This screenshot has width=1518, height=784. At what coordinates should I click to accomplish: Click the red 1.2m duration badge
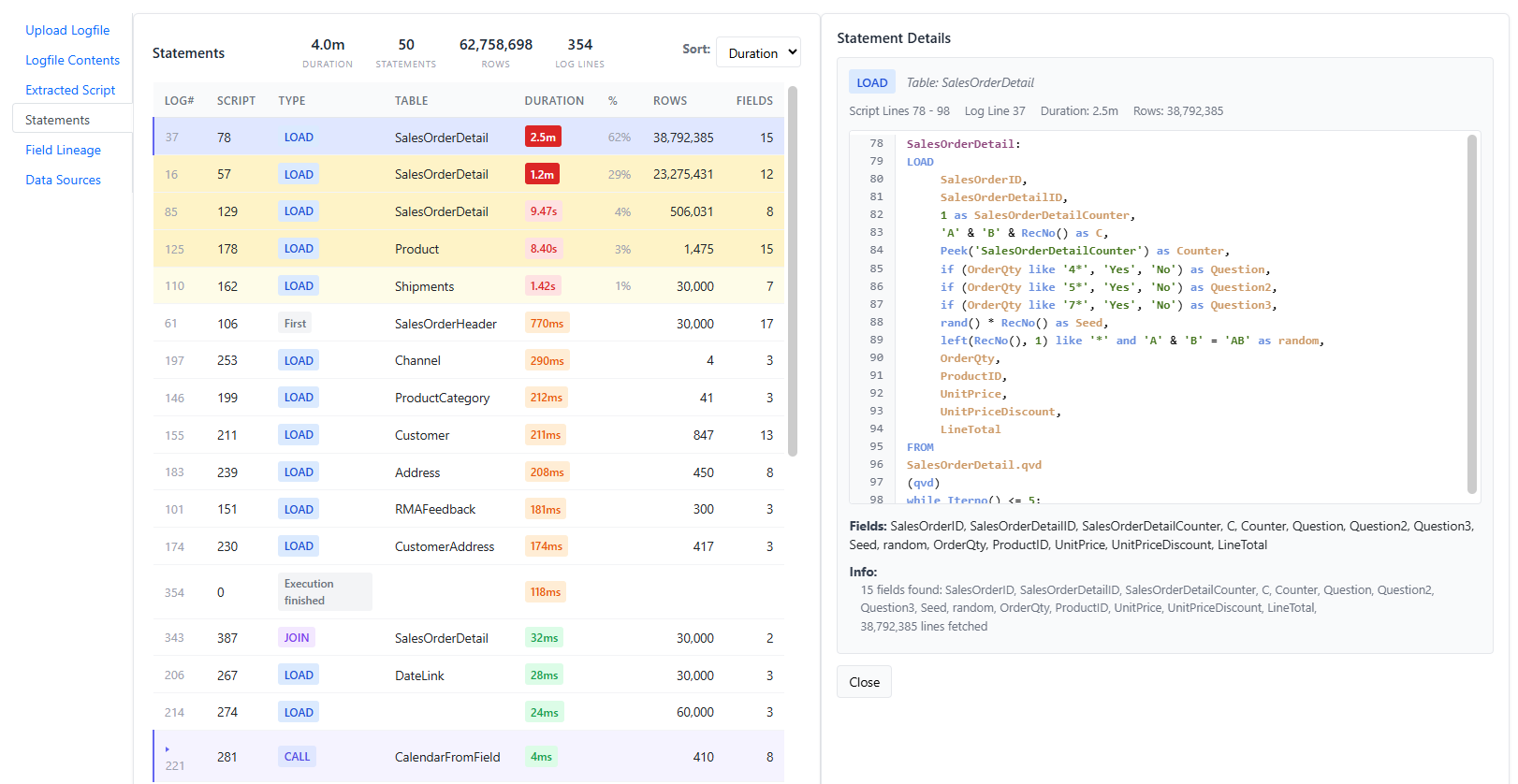542,174
